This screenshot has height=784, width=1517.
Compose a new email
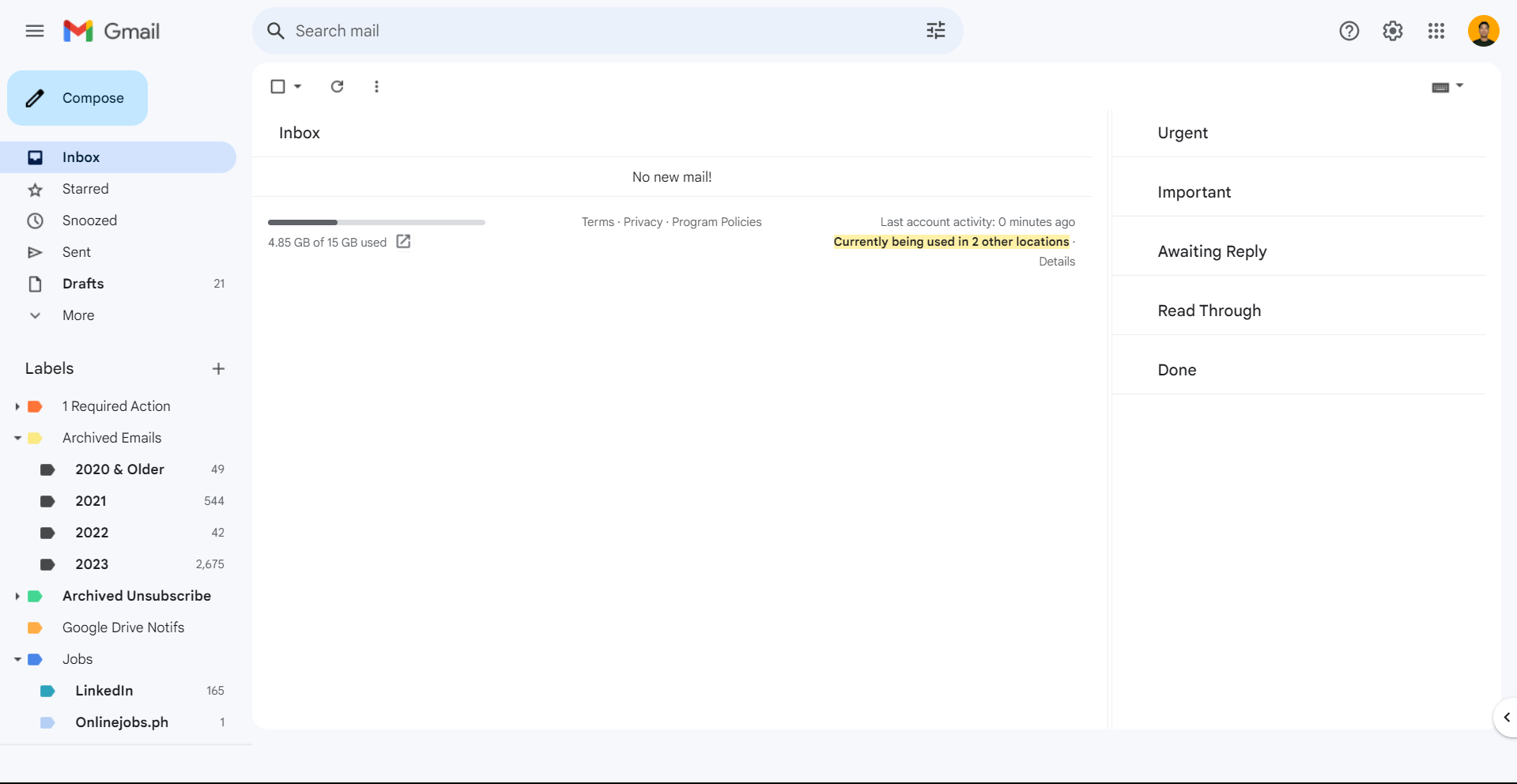[x=77, y=98]
